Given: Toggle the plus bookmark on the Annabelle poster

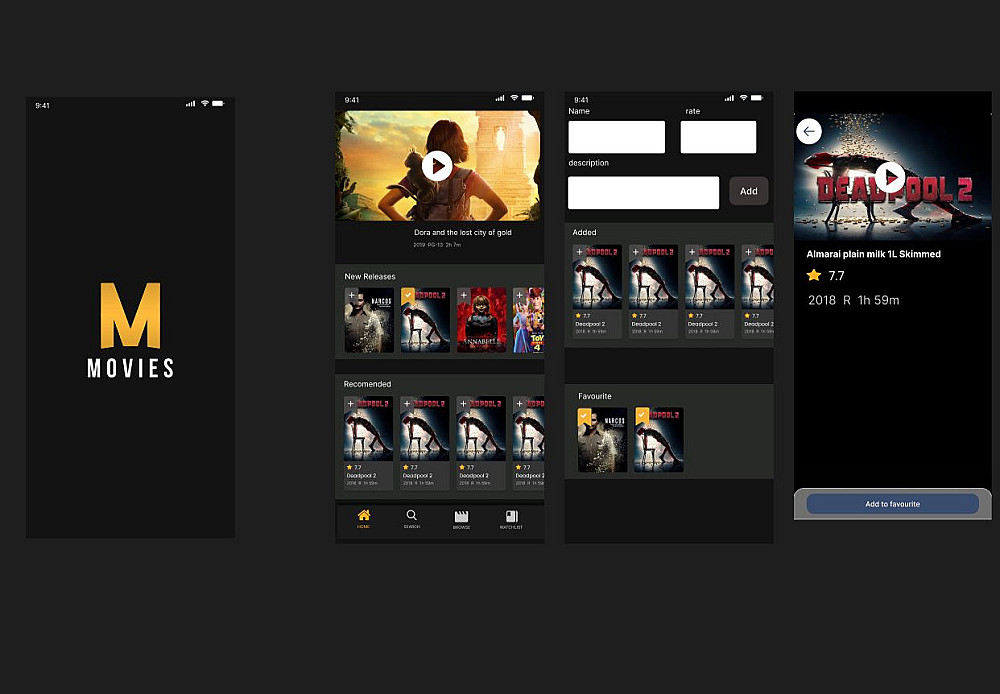Looking at the screenshot, I should (464, 295).
